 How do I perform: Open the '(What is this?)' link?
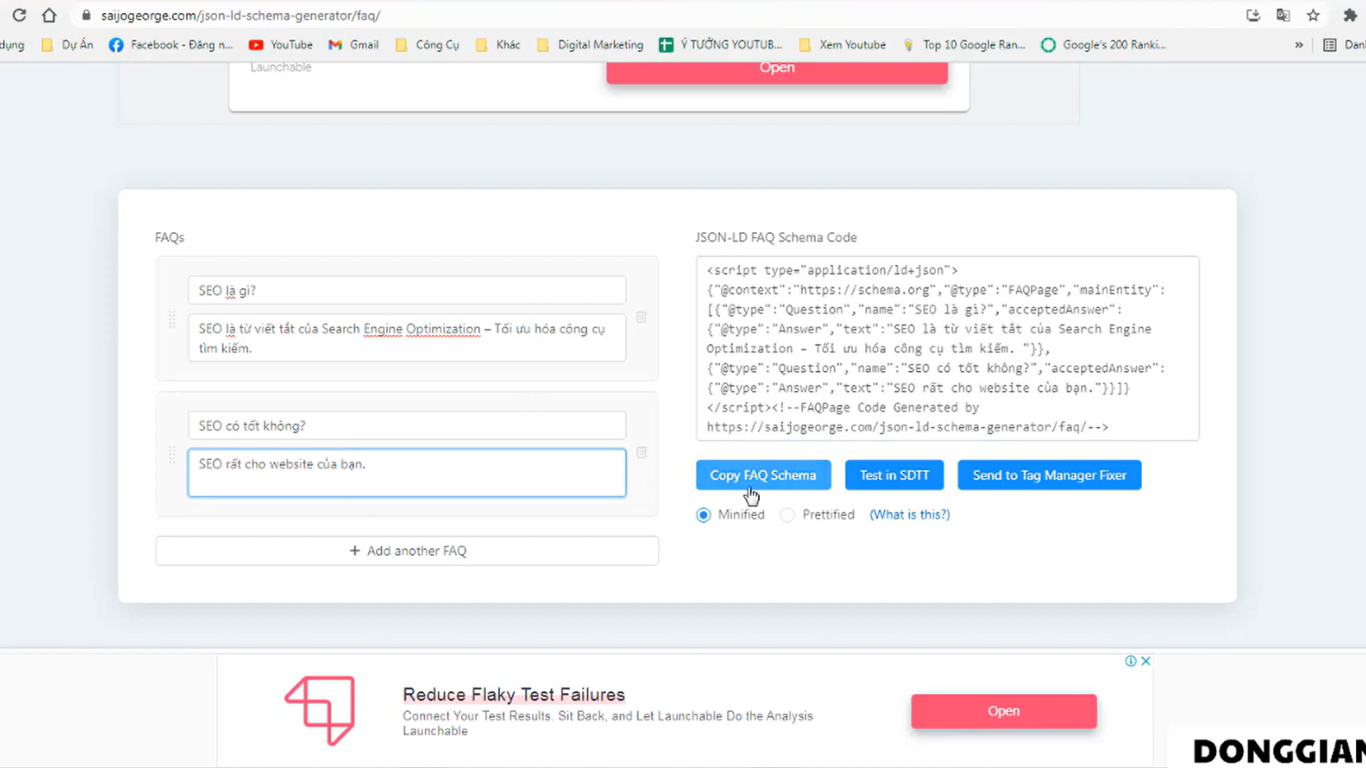[x=909, y=515]
